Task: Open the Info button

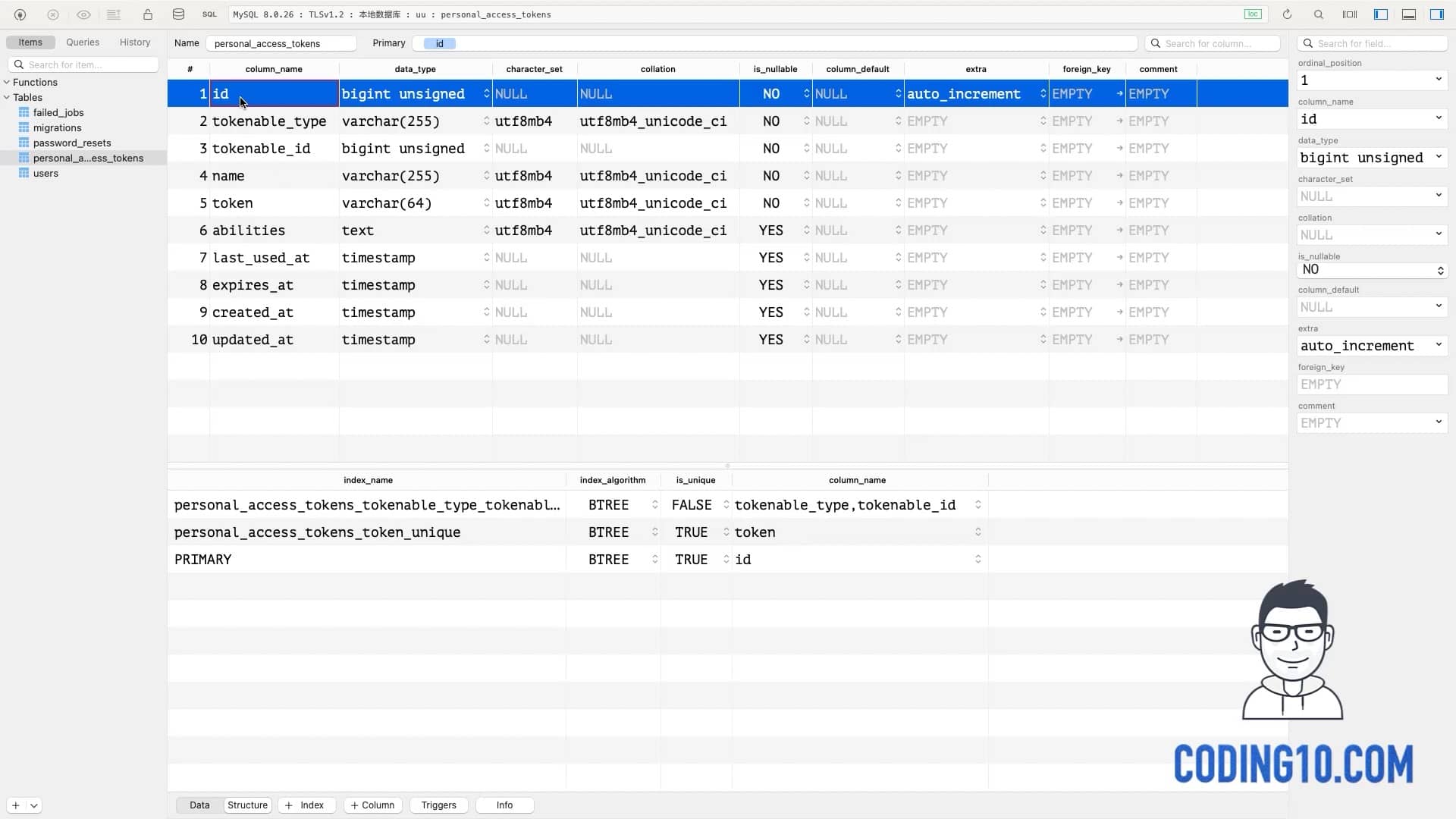Action: 504,805
